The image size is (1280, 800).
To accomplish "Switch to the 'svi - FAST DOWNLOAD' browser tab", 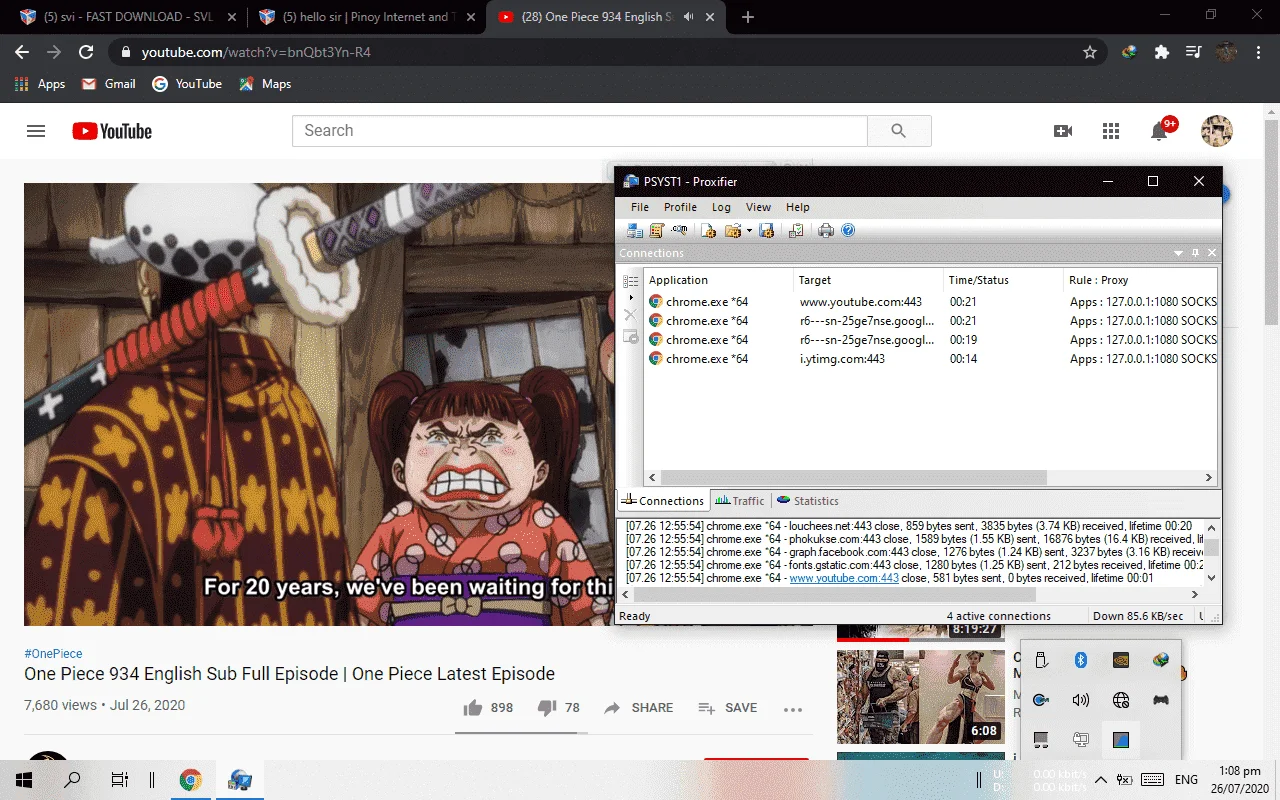I will [x=126, y=17].
